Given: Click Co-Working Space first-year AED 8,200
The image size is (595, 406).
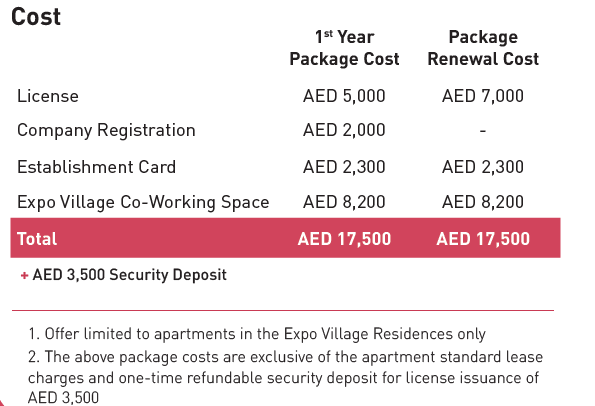Looking at the screenshot, I should (x=344, y=202).
